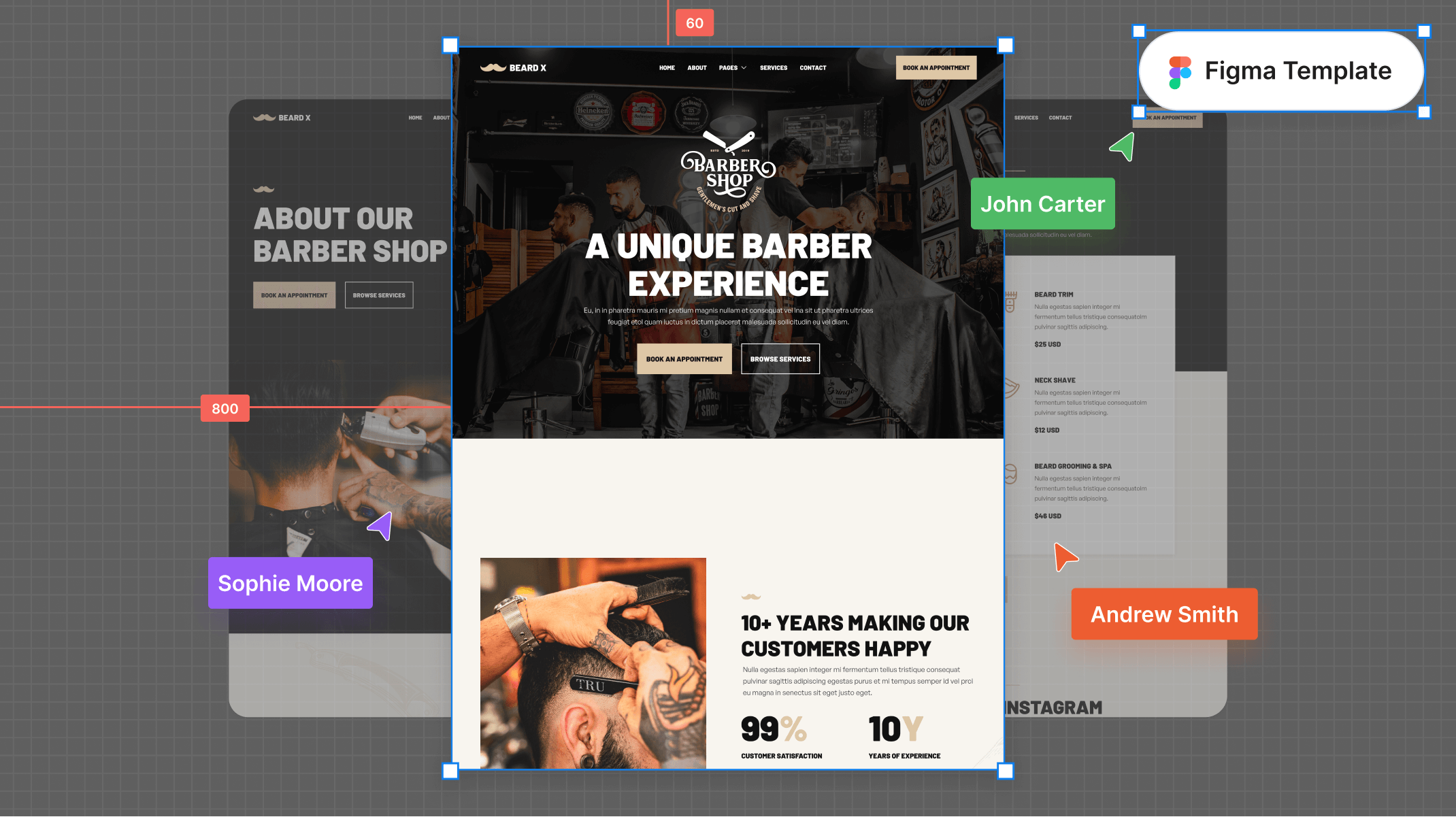Click the Beard X logo icon in left panel
This screenshot has width=1456, height=817.
[x=262, y=117]
